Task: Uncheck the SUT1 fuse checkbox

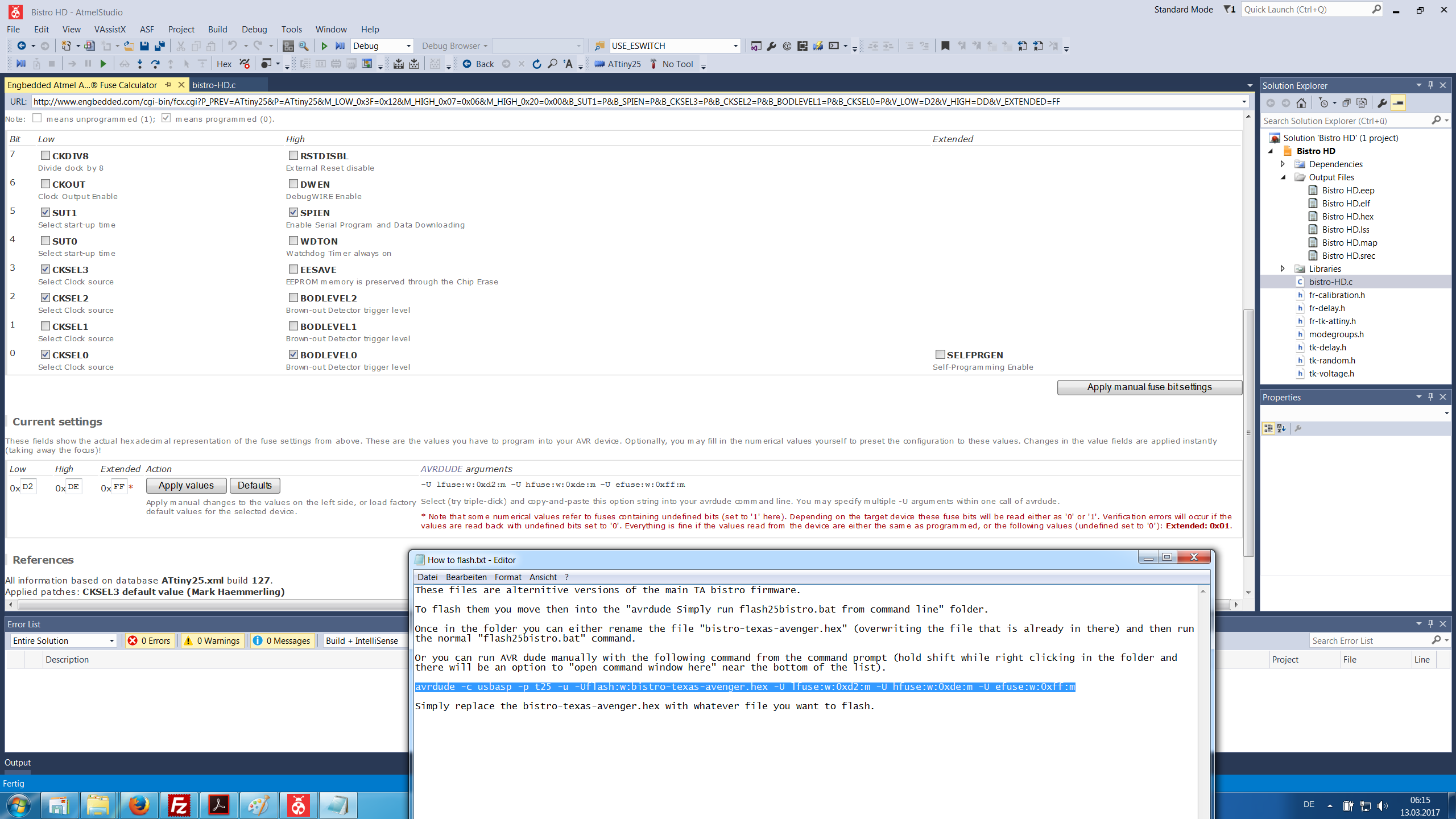Action: 45,212
